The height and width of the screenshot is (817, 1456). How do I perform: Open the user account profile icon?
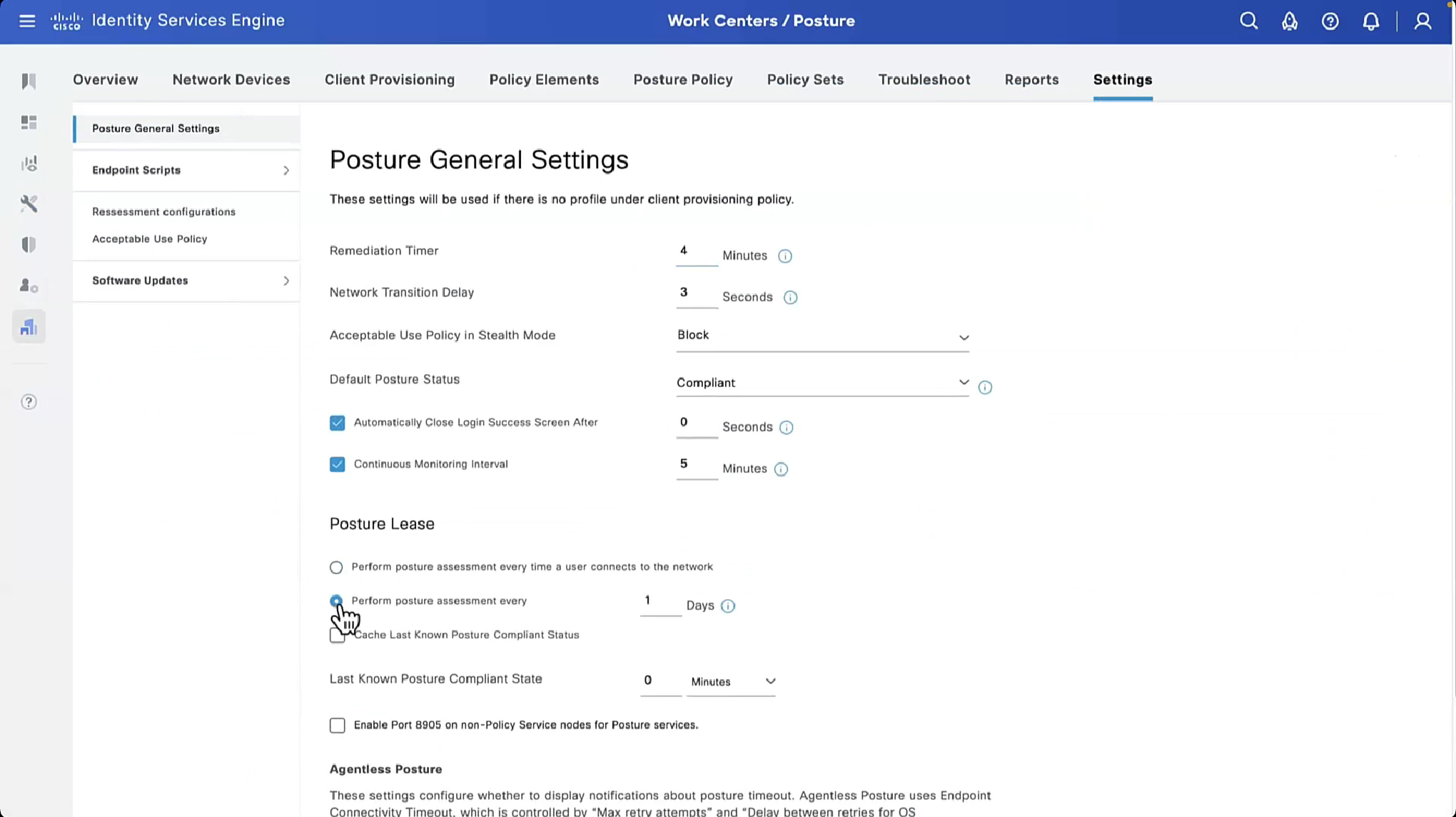click(1422, 21)
